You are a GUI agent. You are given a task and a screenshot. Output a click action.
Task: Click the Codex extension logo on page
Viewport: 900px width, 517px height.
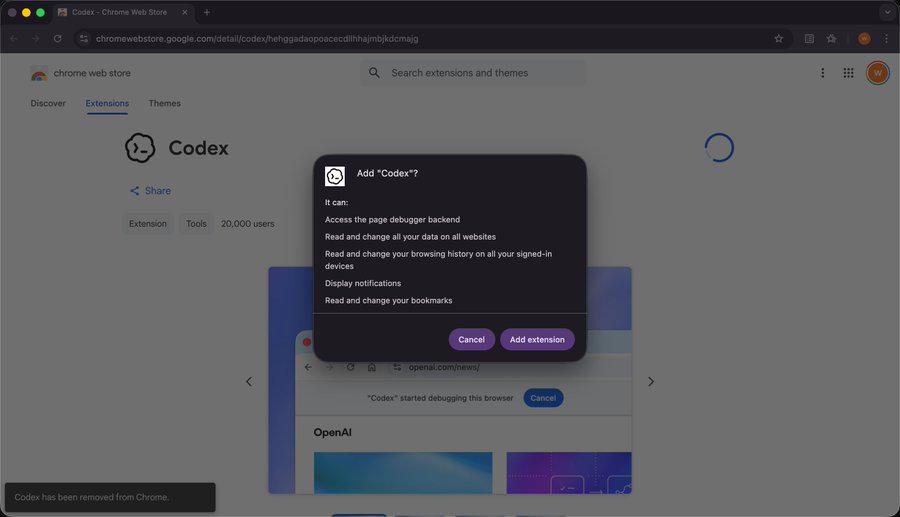pyautogui.click(x=140, y=148)
